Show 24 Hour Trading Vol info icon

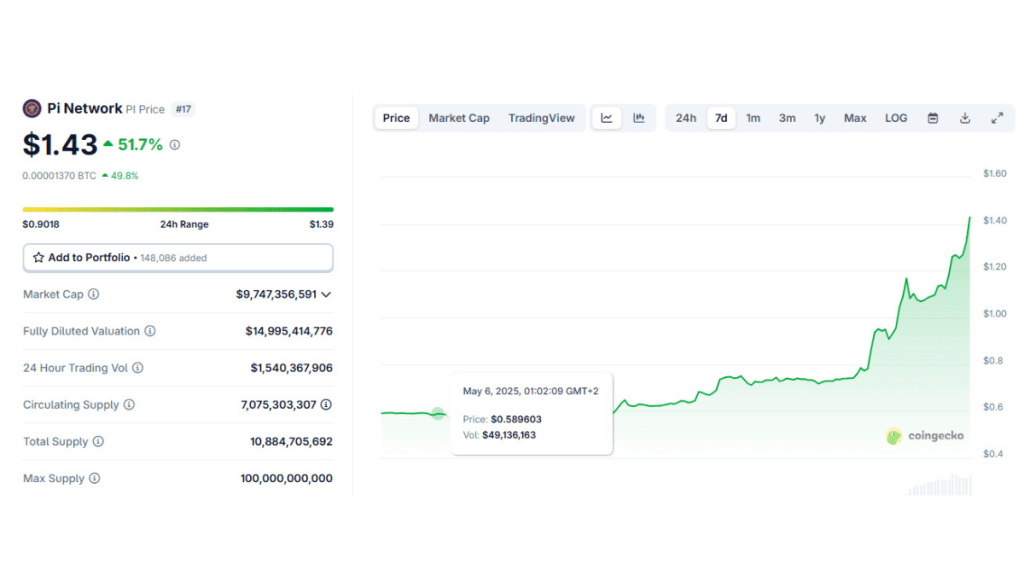(138, 368)
